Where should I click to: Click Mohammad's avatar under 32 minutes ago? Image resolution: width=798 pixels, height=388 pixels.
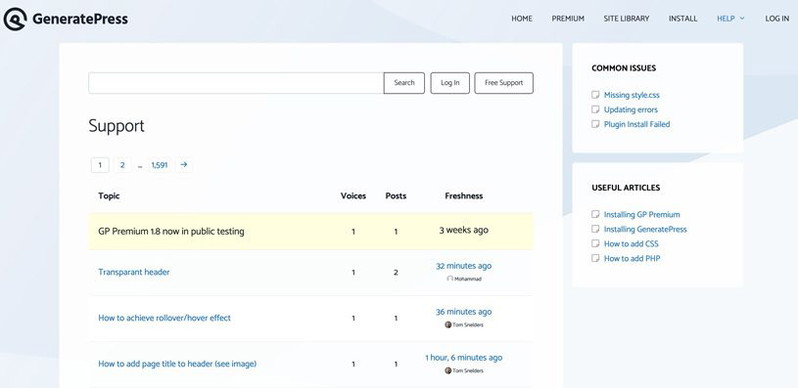coord(450,279)
